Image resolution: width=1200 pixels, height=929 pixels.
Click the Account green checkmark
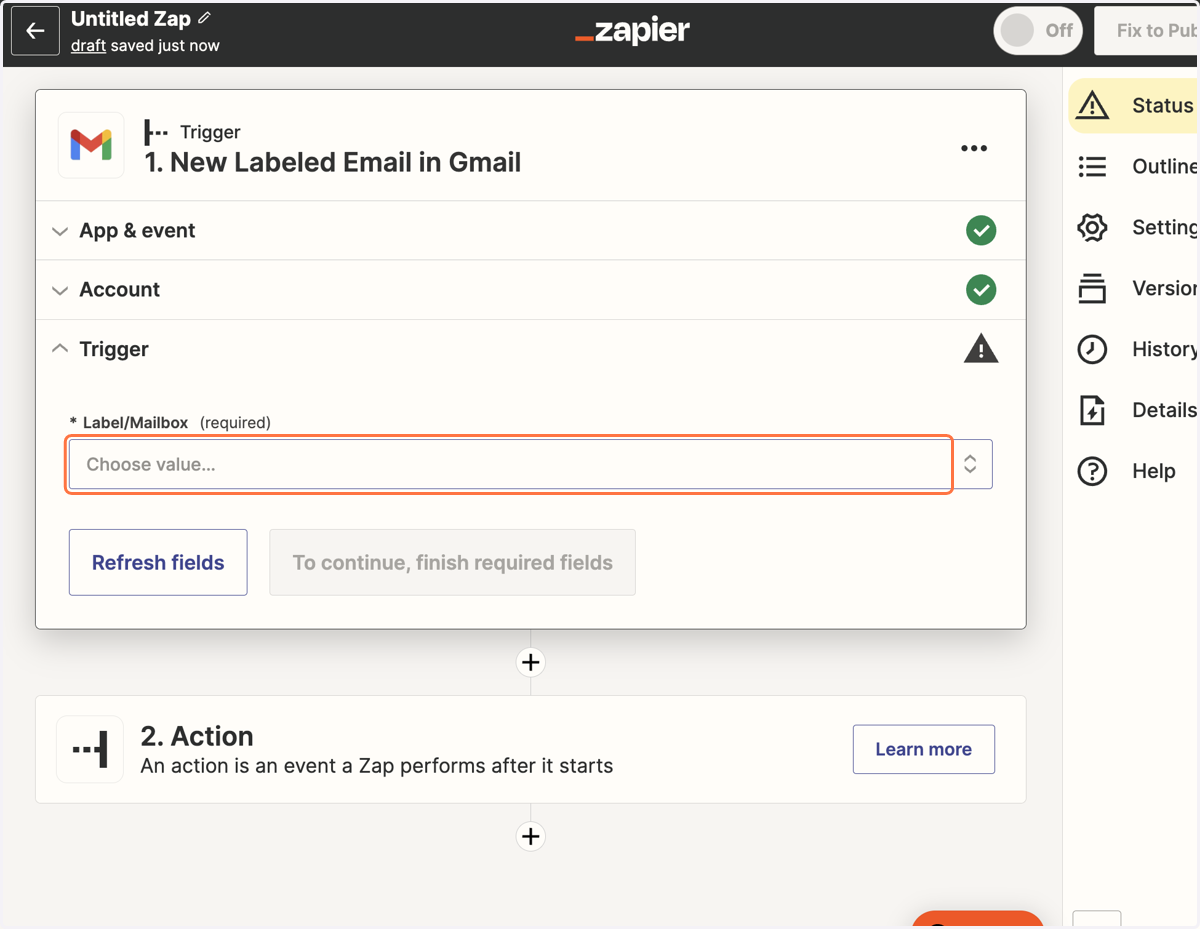tap(981, 290)
